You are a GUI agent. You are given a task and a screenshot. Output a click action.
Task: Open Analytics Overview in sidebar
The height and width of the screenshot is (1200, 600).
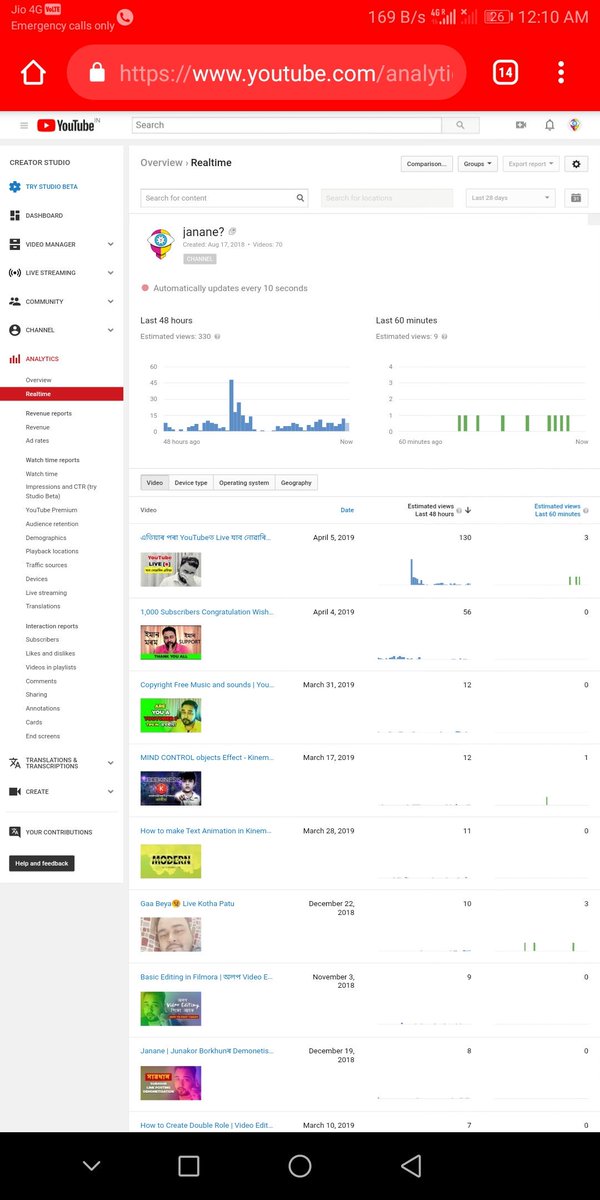[39, 380]
